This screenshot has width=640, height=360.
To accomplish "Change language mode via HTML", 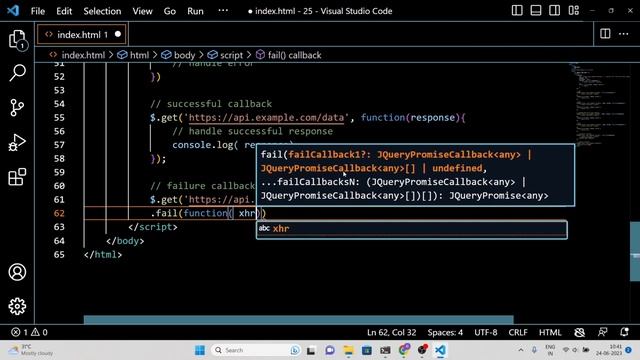I will click(550, 332).
